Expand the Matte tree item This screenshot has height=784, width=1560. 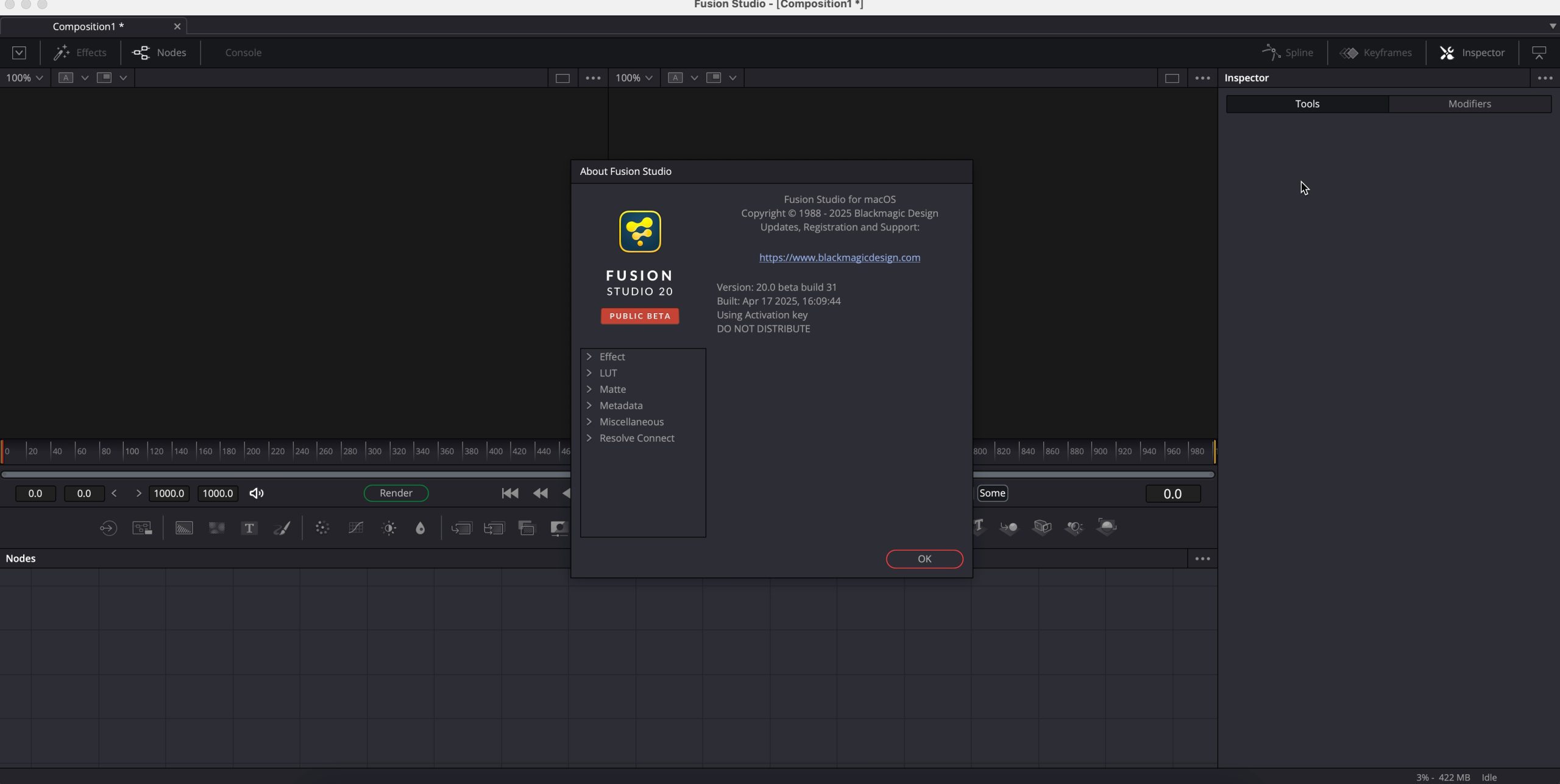coord(589,389)
